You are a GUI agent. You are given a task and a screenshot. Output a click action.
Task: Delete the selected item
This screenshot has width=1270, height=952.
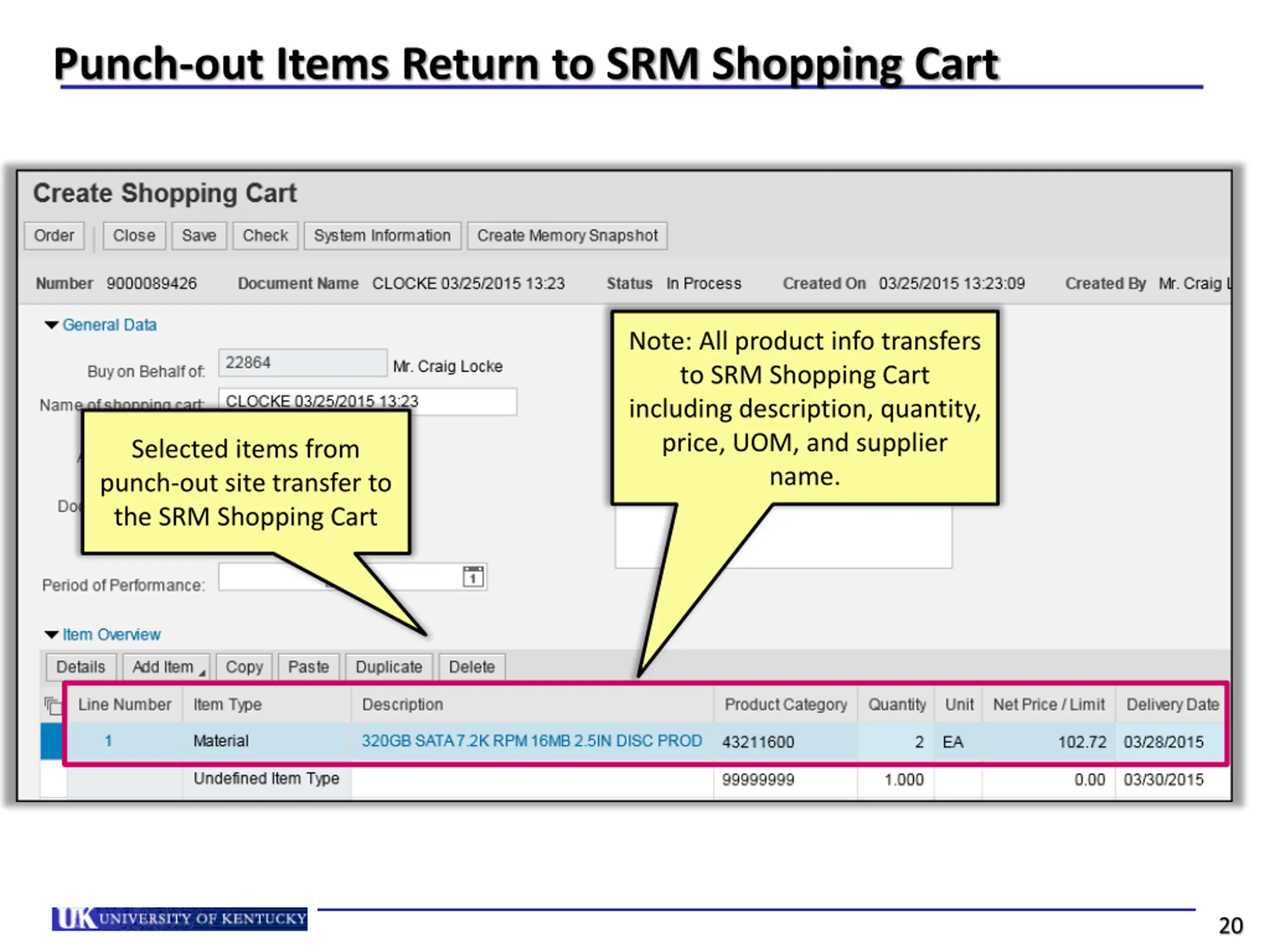point(471,667)
